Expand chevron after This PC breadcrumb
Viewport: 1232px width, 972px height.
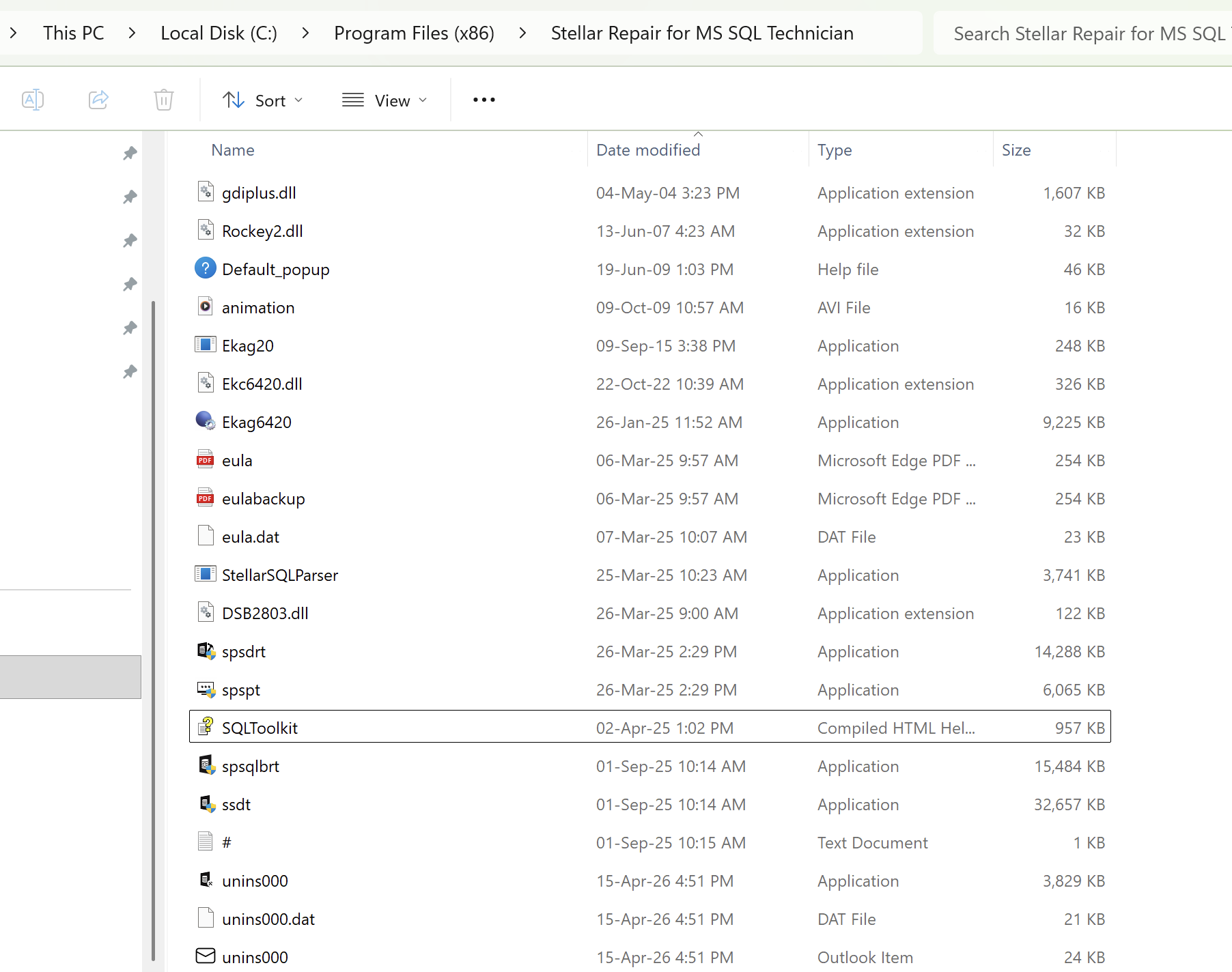click(132, 33)
